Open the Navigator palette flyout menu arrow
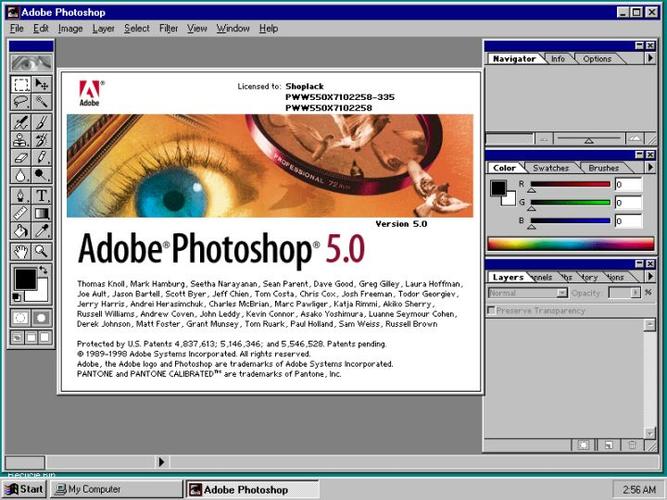667x500 pixels. (x=650, y=58)
